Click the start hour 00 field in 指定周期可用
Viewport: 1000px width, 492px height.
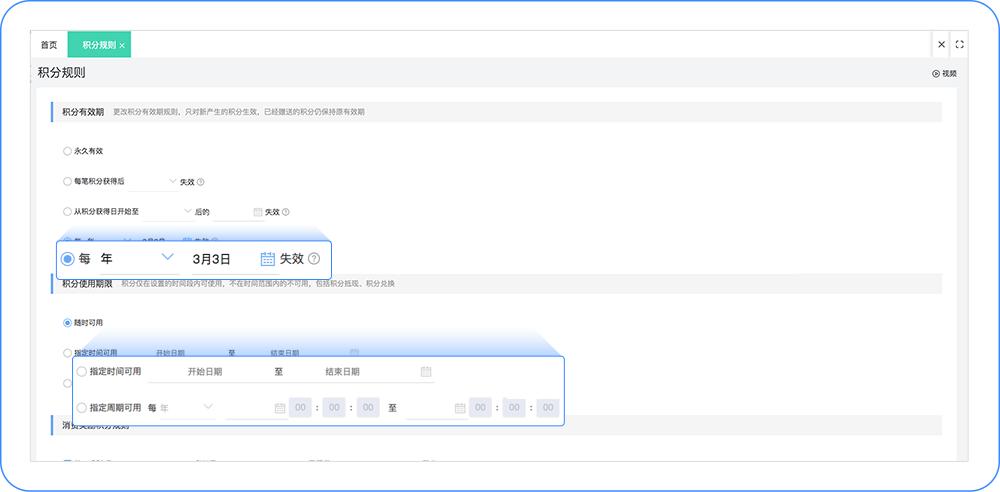[x=300, y=408]
